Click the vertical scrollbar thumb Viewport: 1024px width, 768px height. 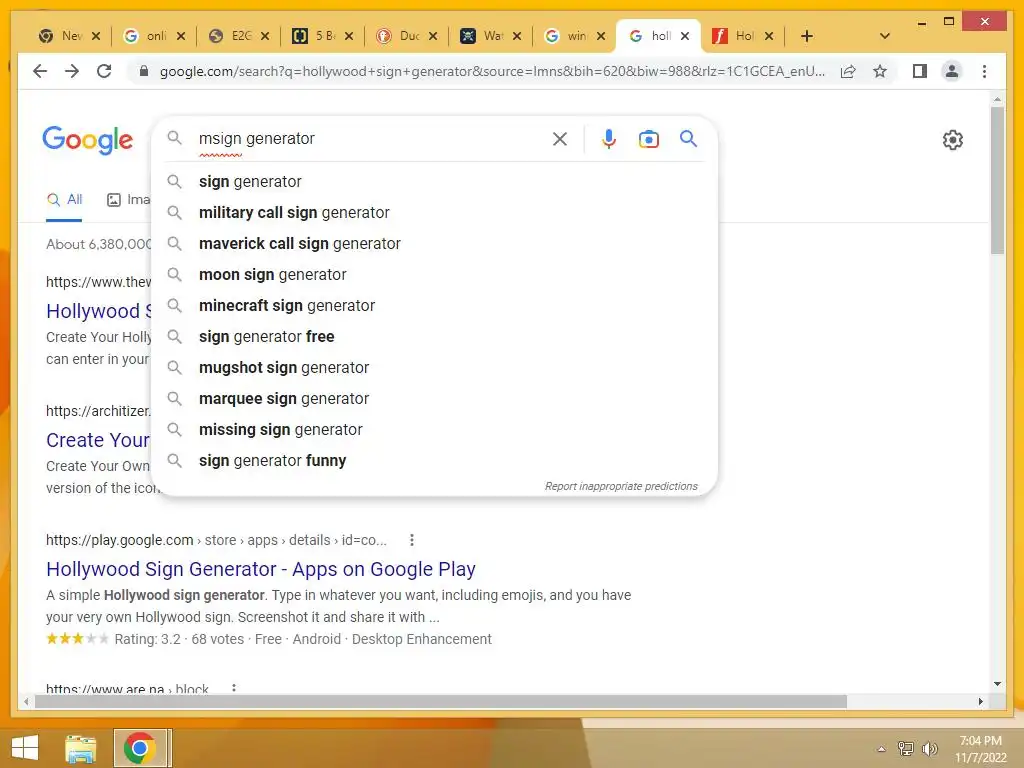tap(997, 181)
